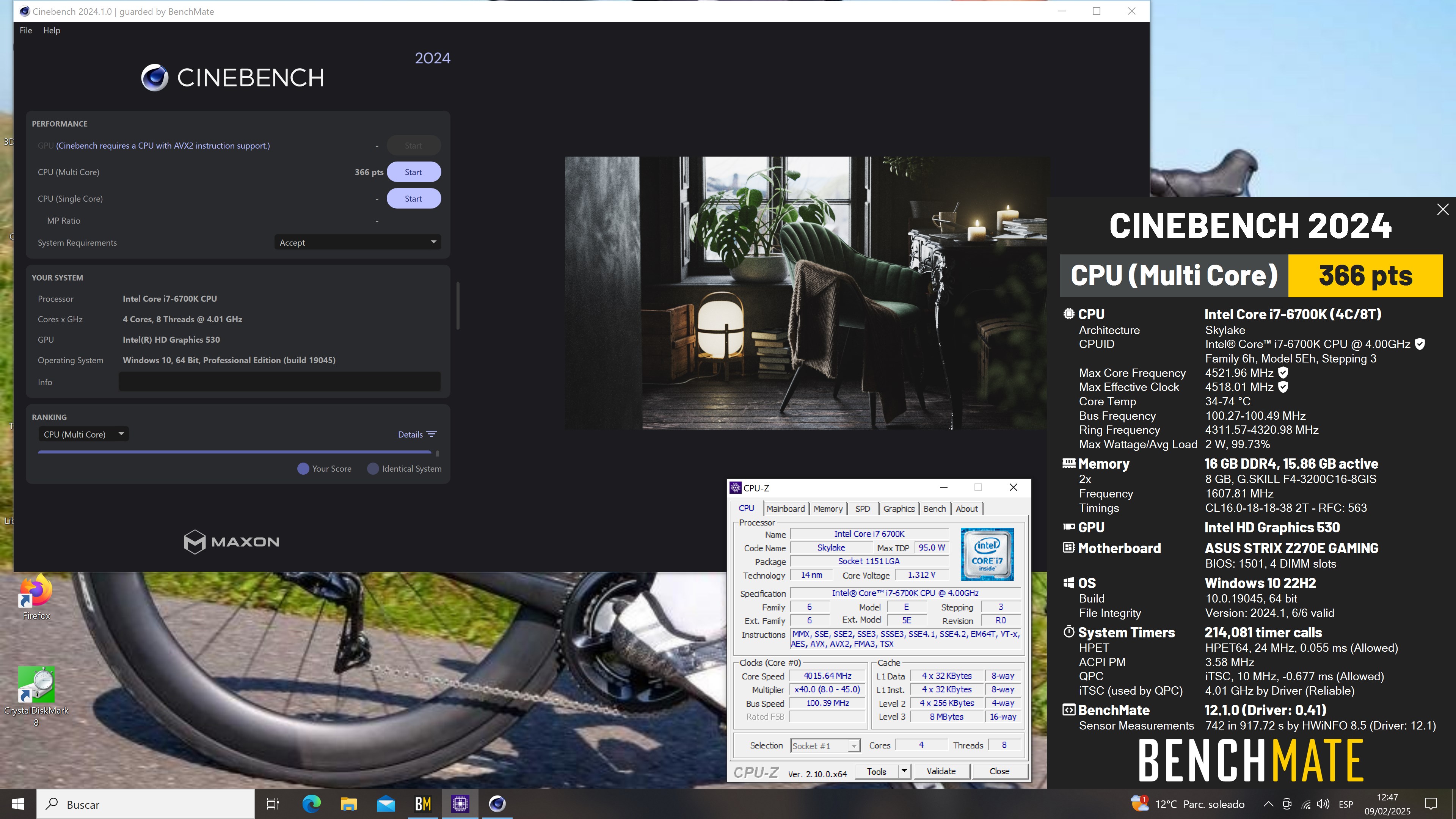Click the Memory icon in BenchMate
Viewport: 1456px width, 819px height.
click(x=1068, y=463)
